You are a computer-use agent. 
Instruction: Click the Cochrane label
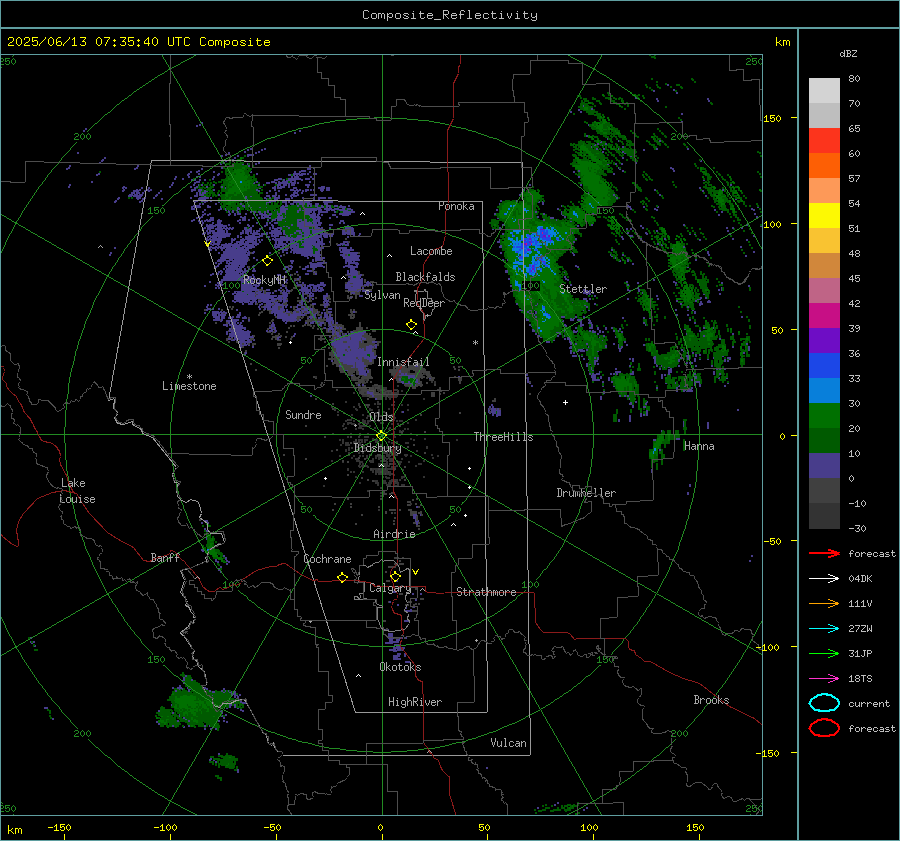click(327, 559)
